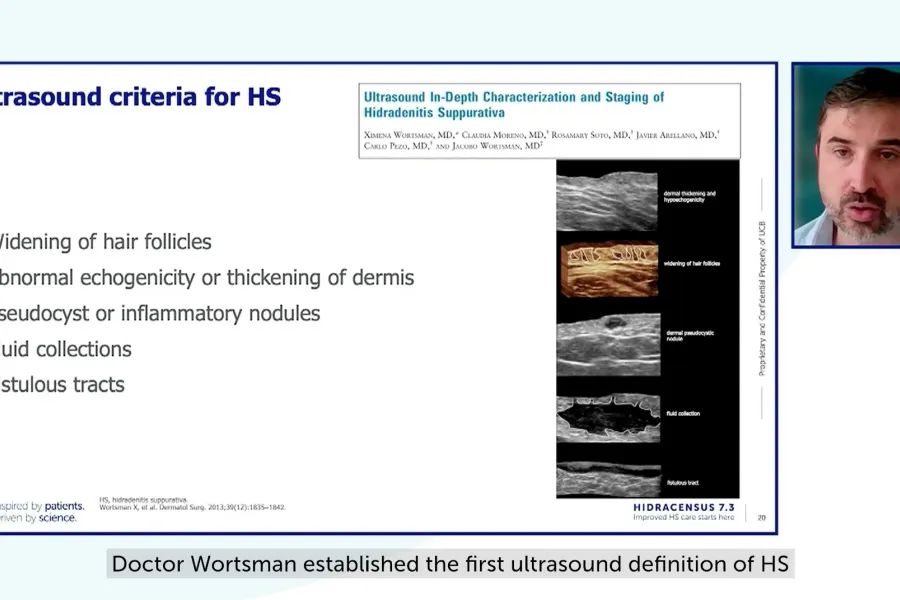Click the white image caption 'fistulous tract'
Image resolution: width=900 pixels, height=600 pixels.
click(x=683, y=483)
